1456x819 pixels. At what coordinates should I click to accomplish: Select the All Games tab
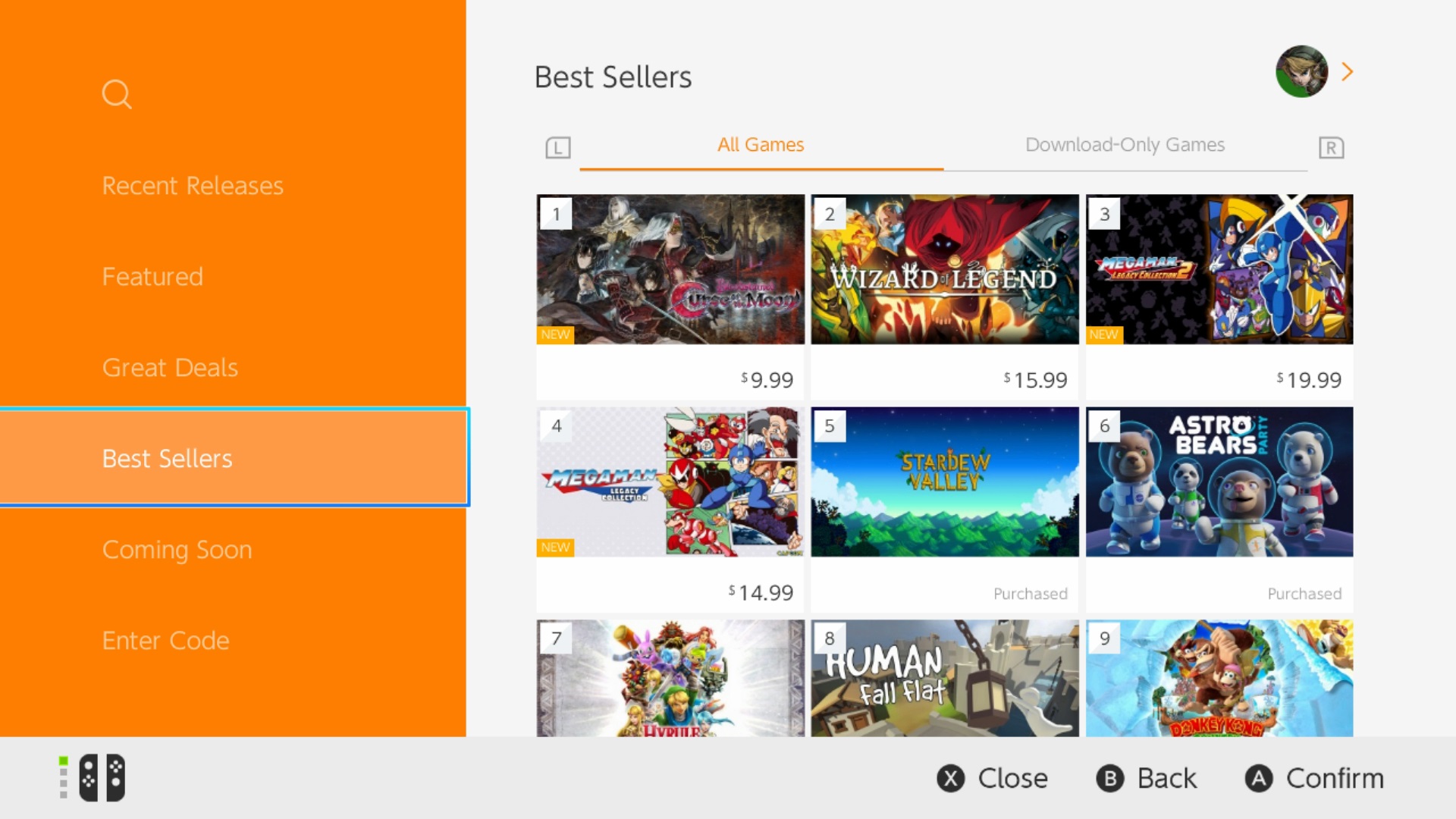760,145
